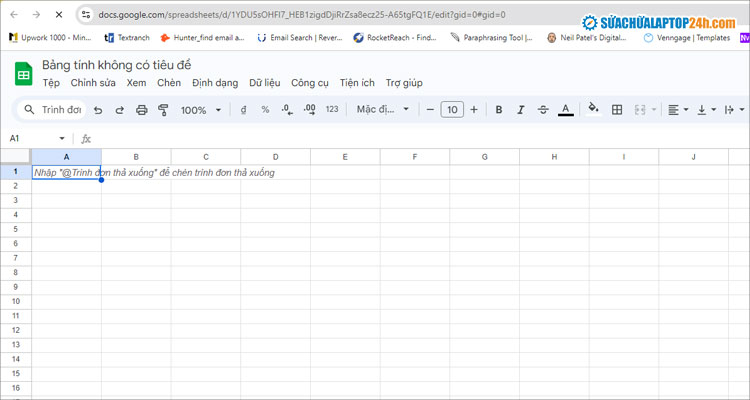Image resolution: width=750 pixels, height=400 pixels.
Task: Open the Trợ giúp menu
Action: [404, 83]
